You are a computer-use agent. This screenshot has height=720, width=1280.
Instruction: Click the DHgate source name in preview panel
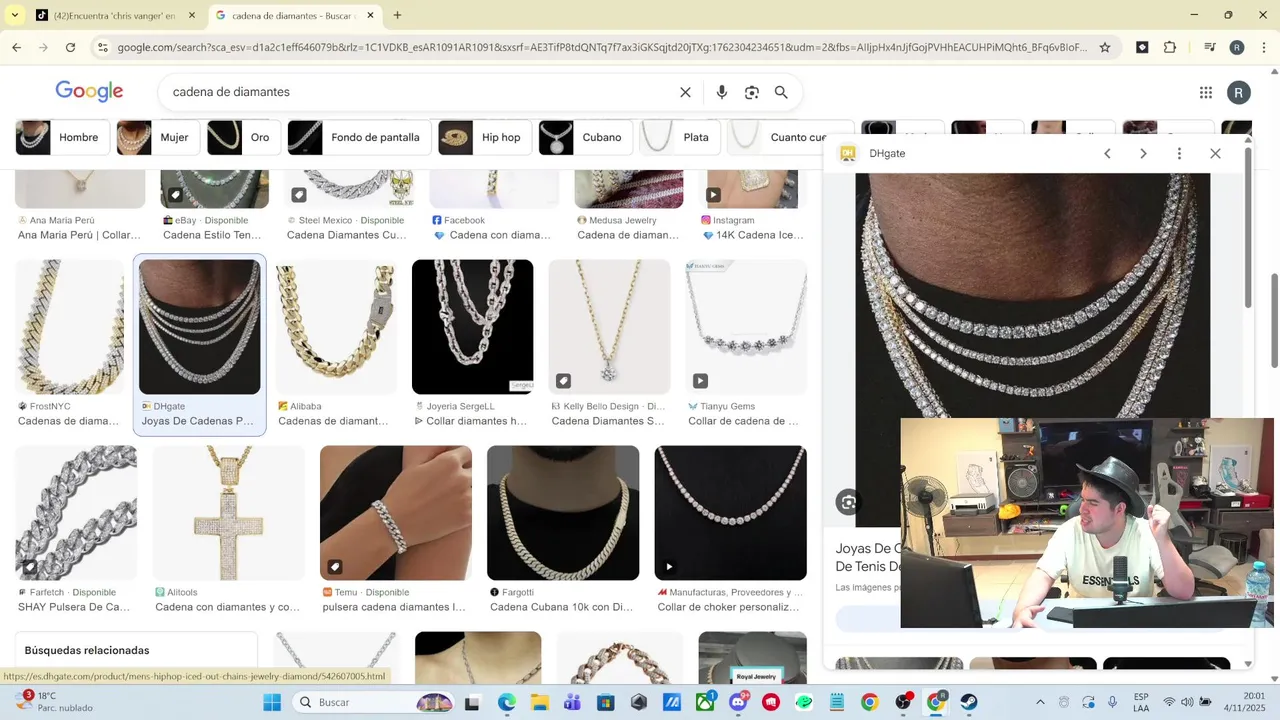point(887,153)
